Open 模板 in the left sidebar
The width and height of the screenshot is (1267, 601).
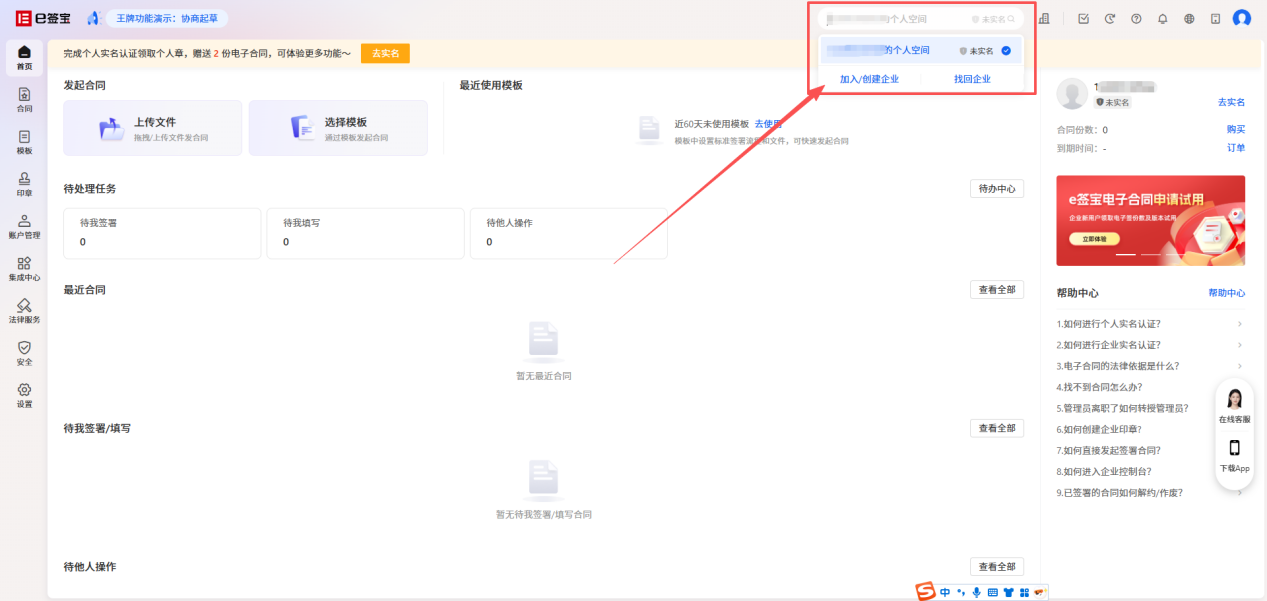(24, 142)
